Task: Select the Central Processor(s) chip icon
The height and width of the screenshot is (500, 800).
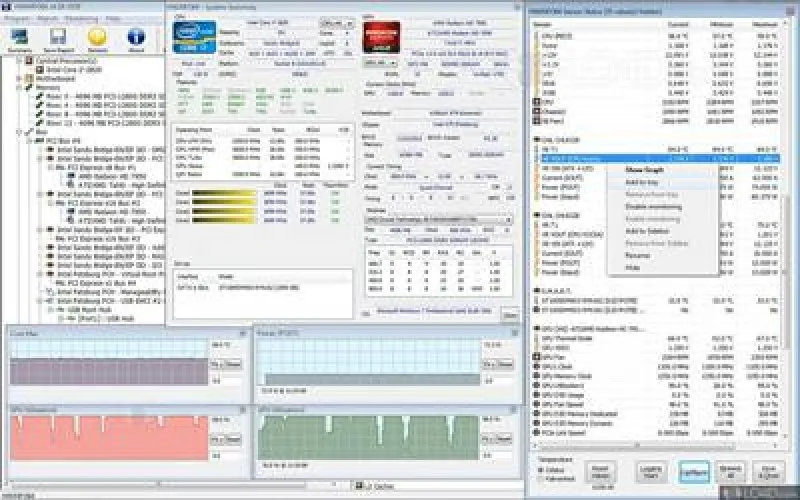Action: 29,61
